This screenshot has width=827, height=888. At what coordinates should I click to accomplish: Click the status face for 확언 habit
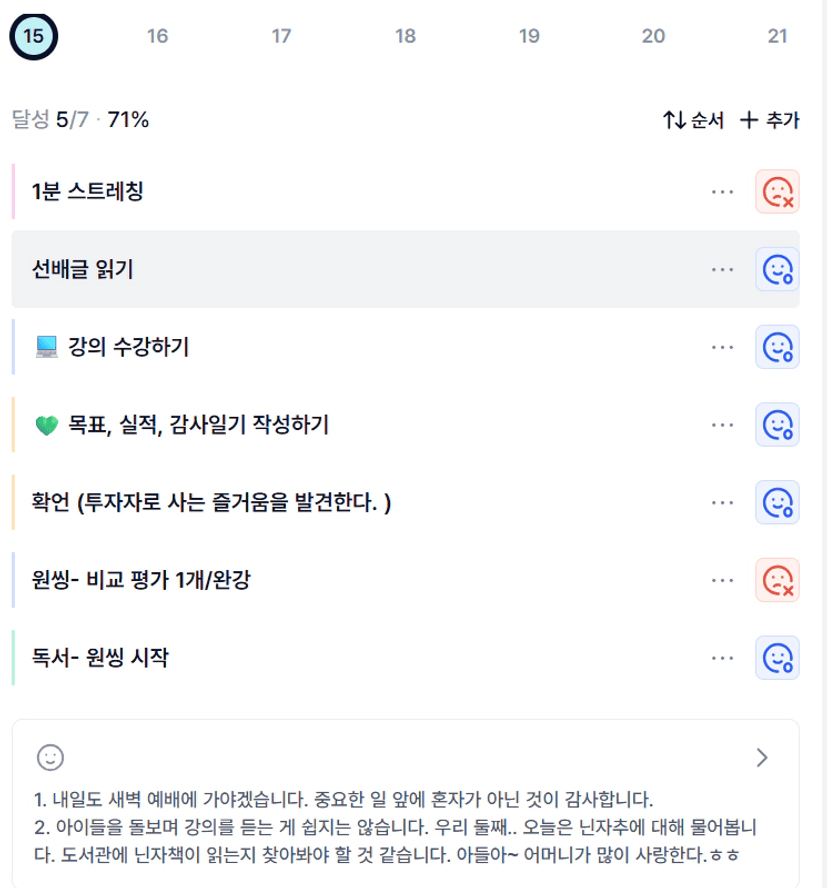[777, 502]
